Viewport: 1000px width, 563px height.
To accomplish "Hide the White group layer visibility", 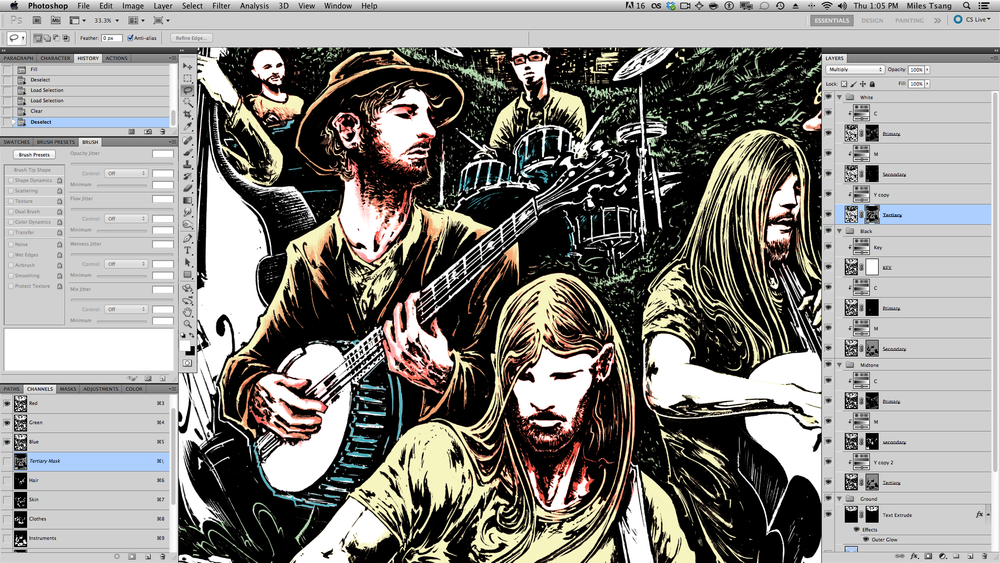I will (x=828, y=98).
